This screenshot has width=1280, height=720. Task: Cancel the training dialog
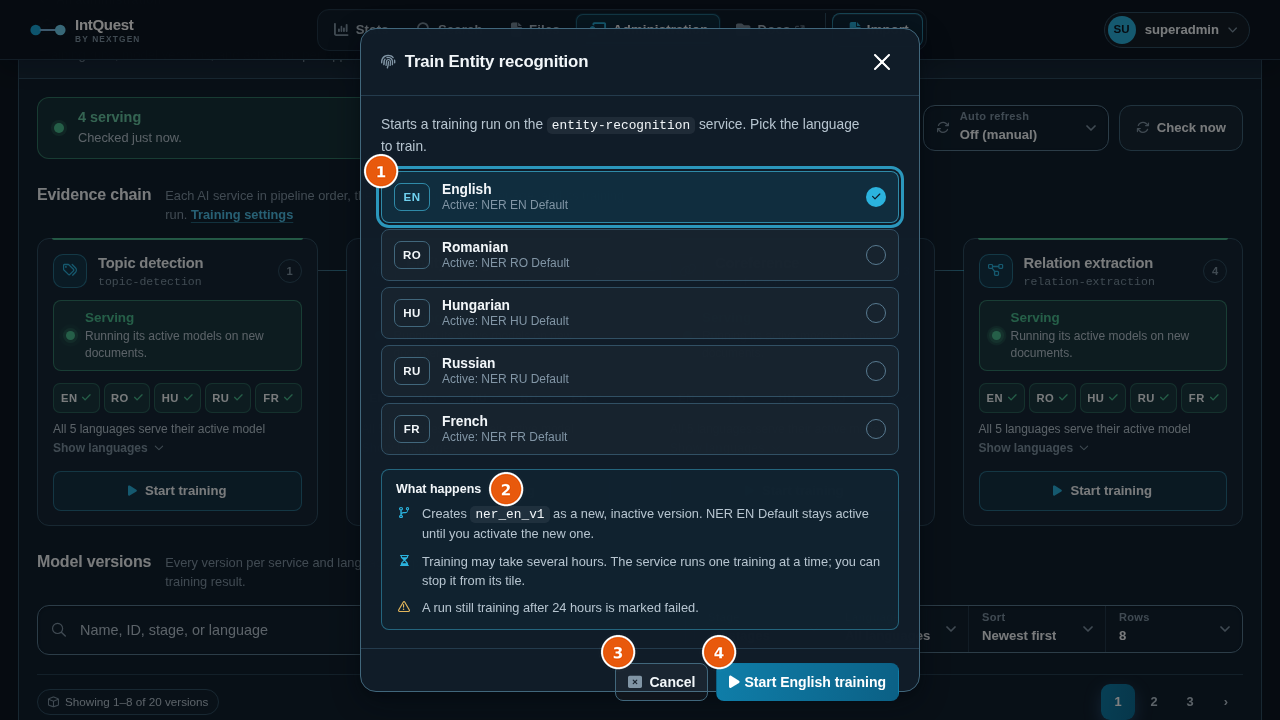[661, 682]
